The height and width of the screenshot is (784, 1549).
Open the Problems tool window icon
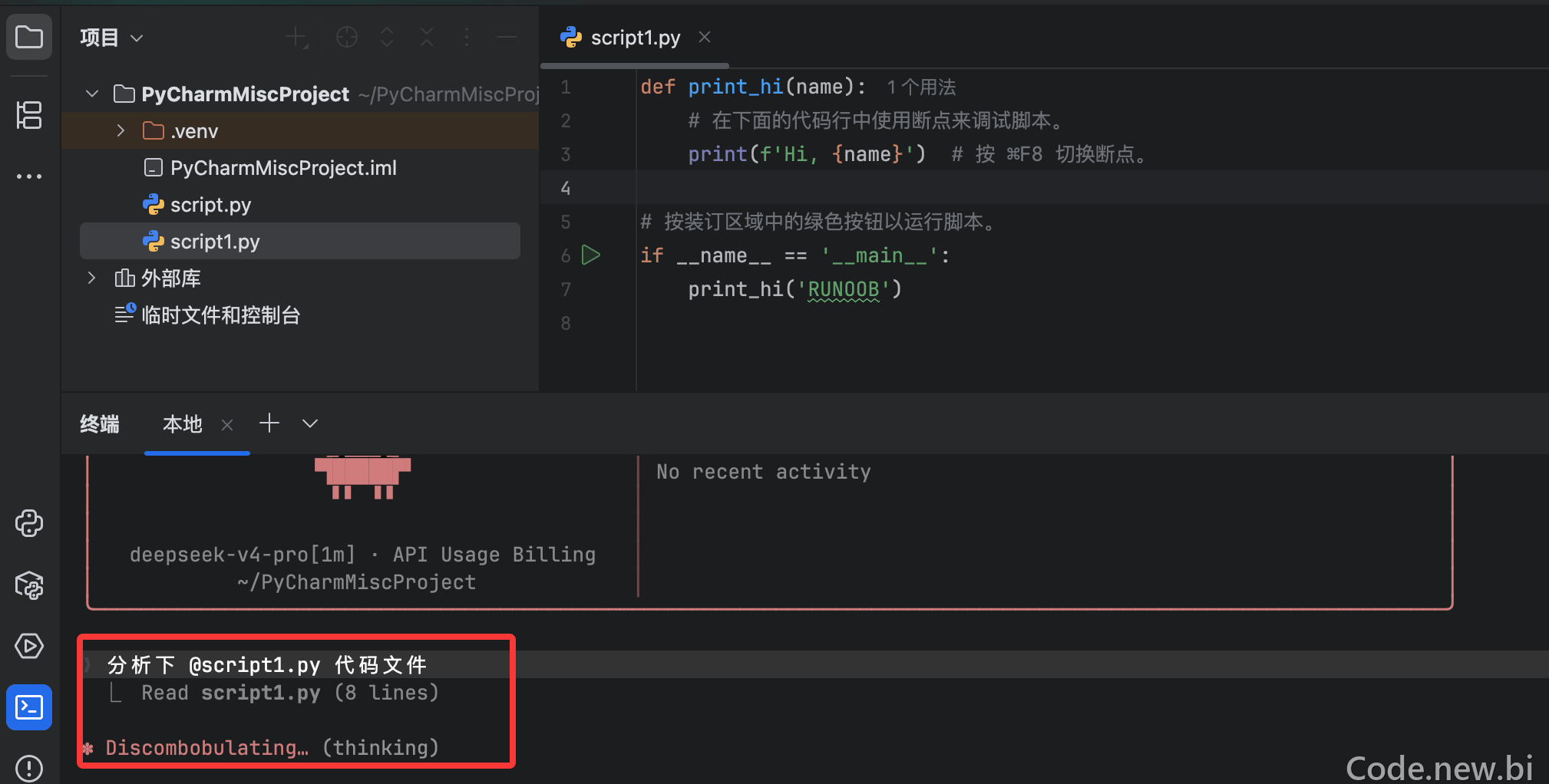(29, 768)
